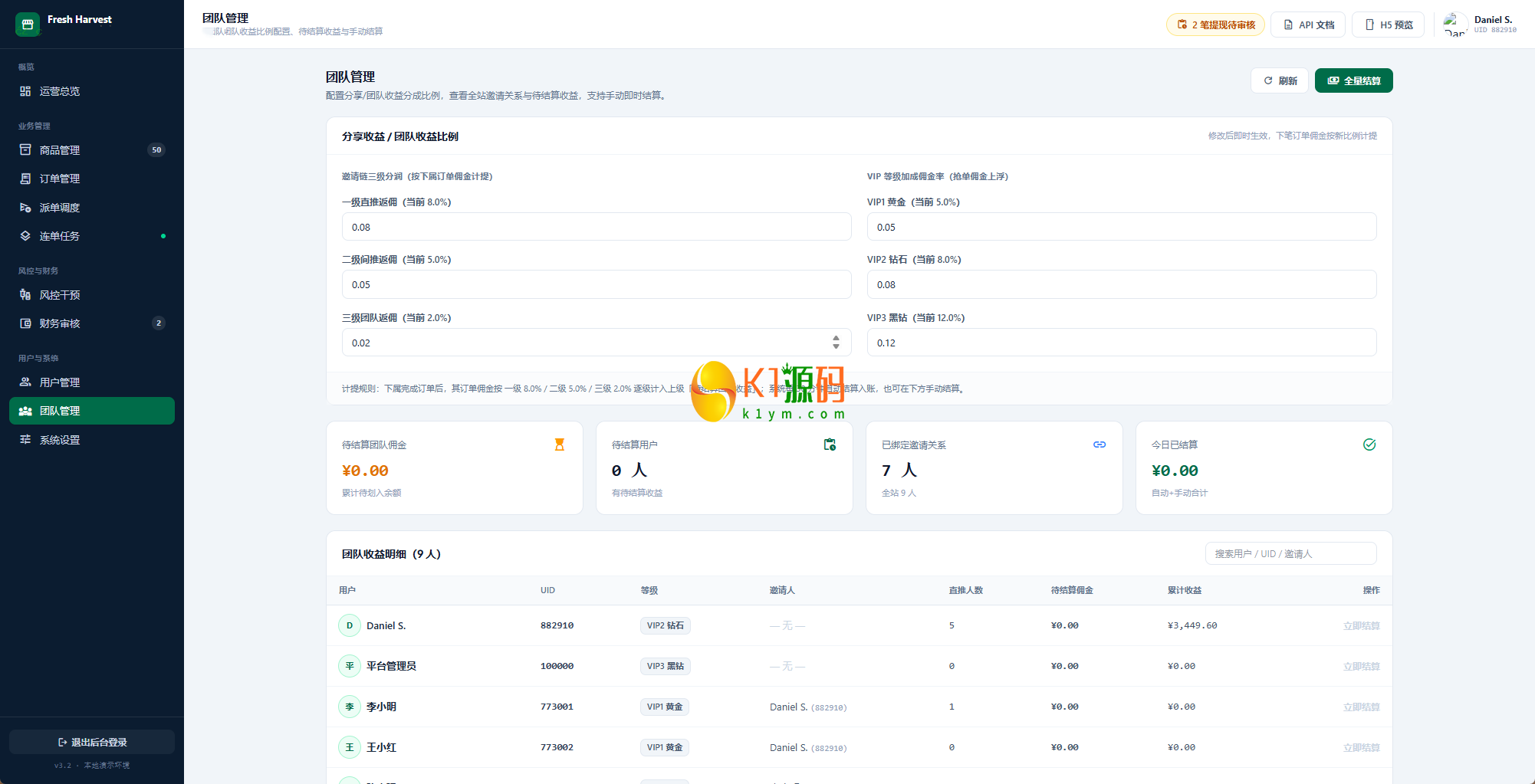Click 立即结算 for 李小明 row
The image size is (1535, 784).
(x=1361, y=707)
